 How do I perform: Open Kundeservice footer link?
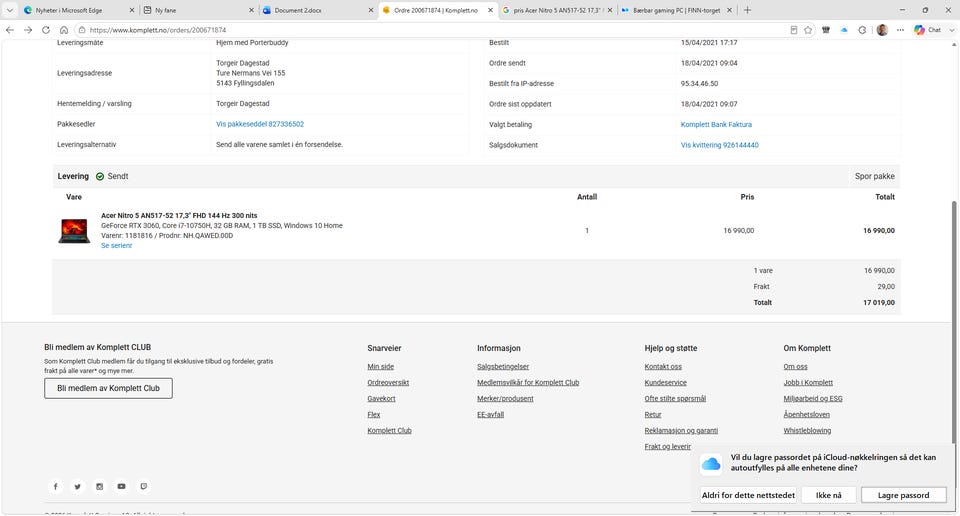pyautogui.click(x=665, y=383)
